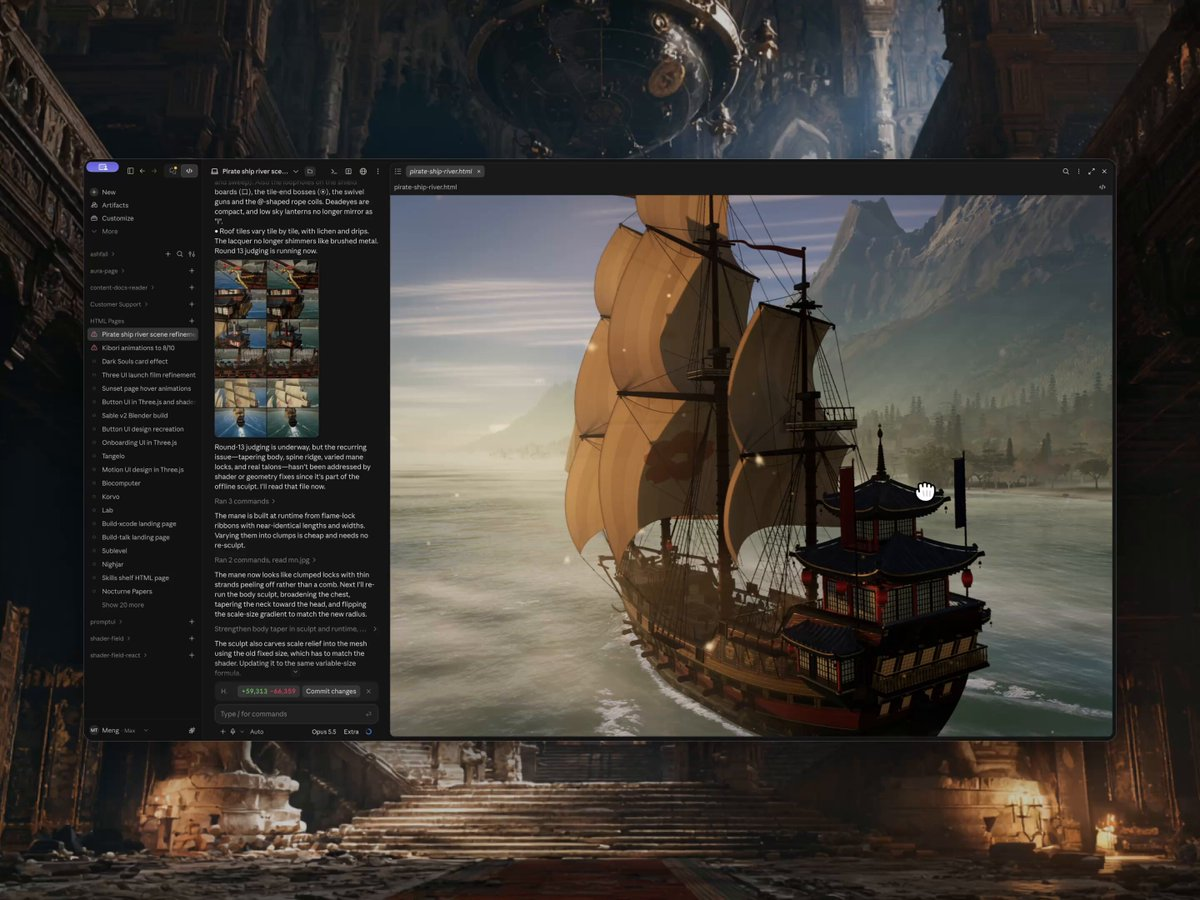Screen dimensions: 1200x900
Task: Click the folder icon beside the chat title
Action: click(310, 171)
